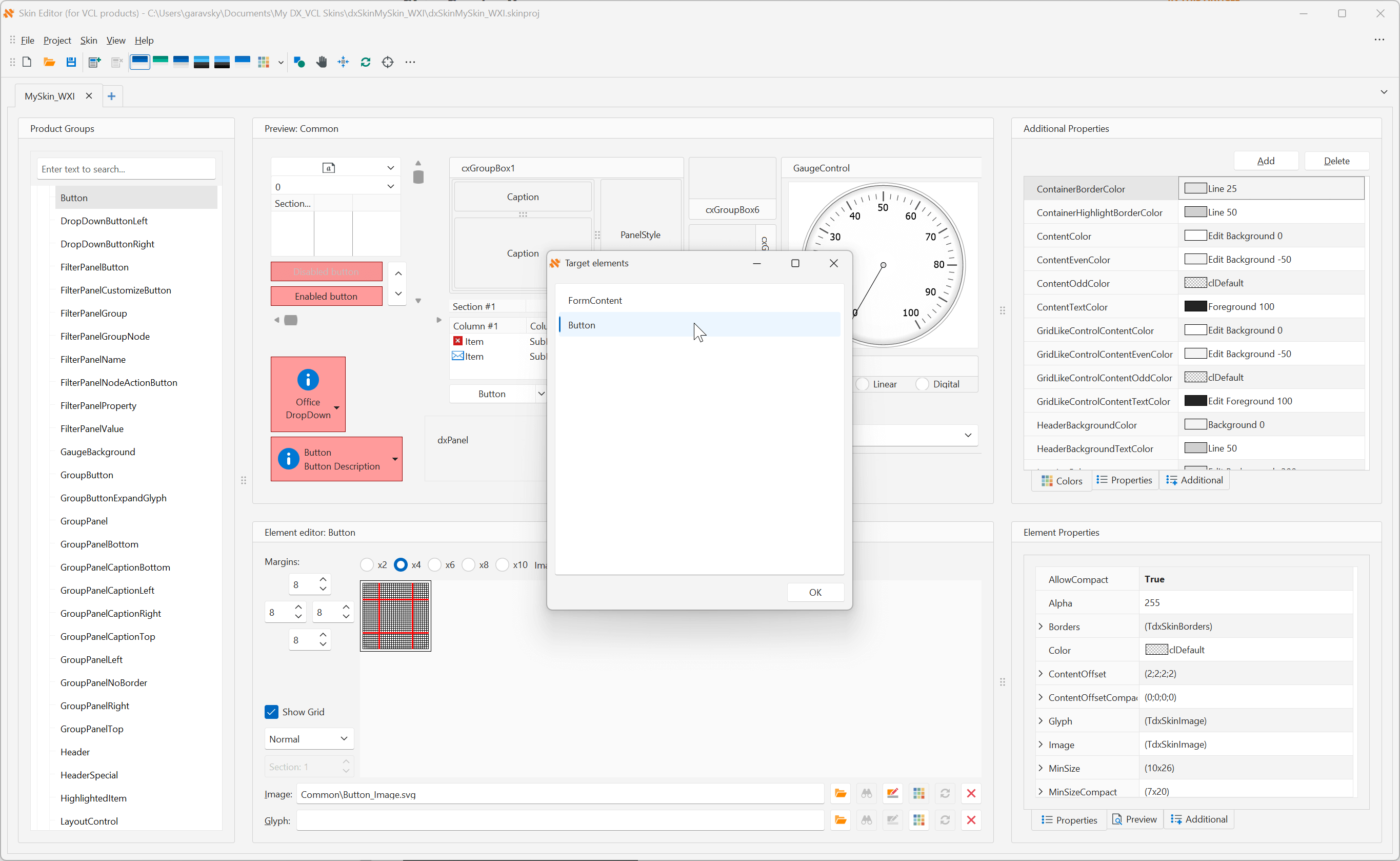The width and height of the screenshot is (1400, 861).
Task: Create a new skin document
Action: (27, 62)
